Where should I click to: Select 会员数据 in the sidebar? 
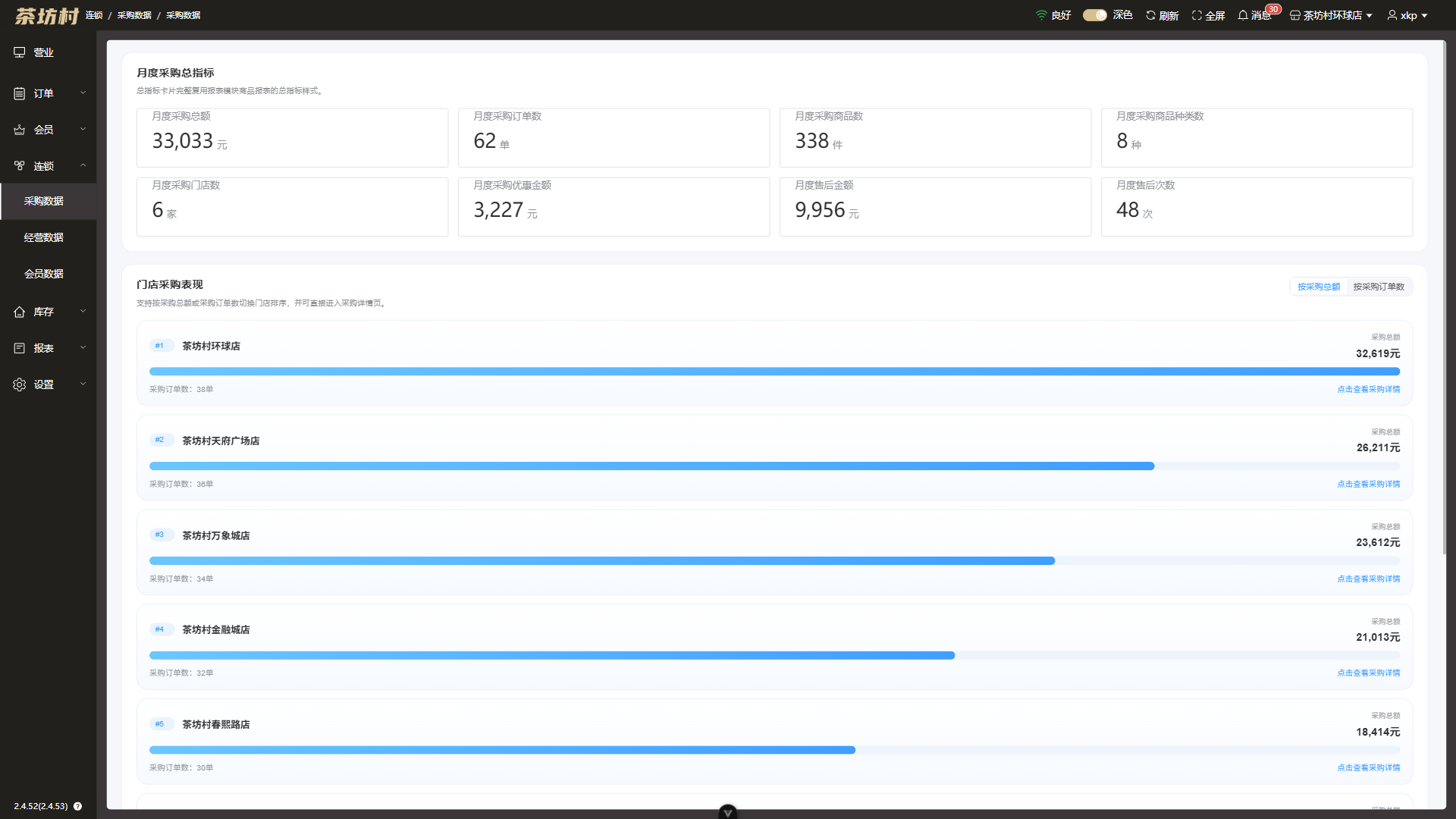[49, 274]
